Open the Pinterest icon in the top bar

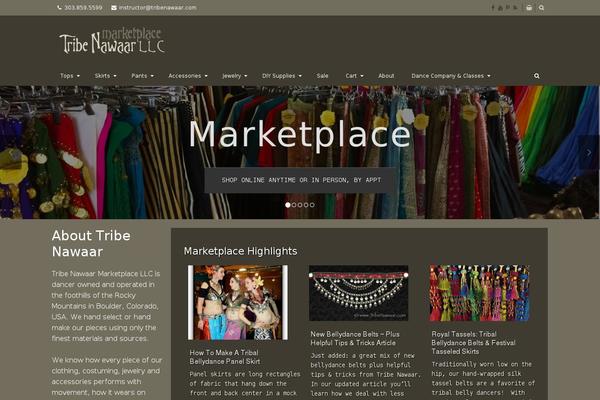508,8
